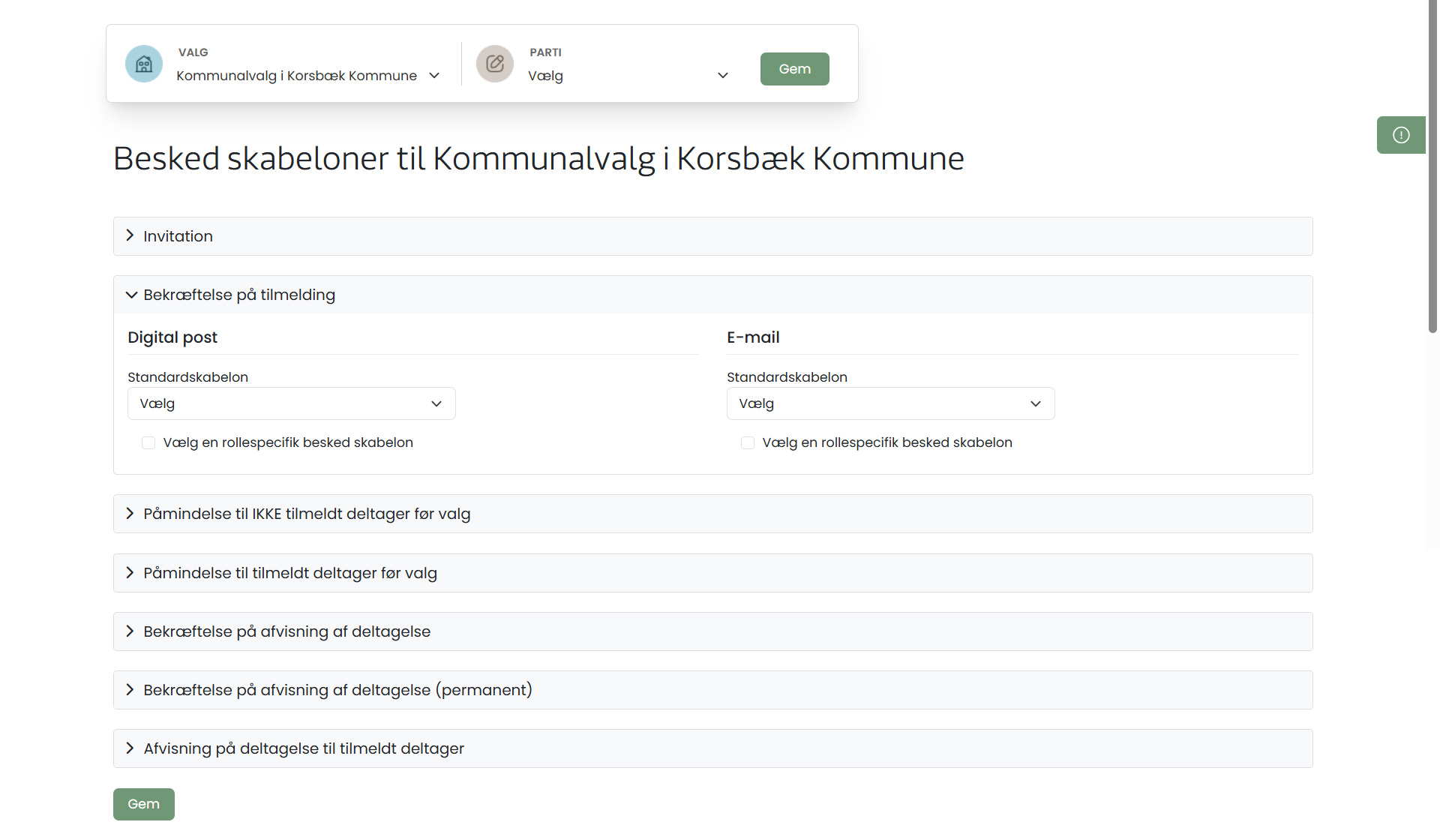Expand Påmindelse til tilmeldt deltager før valg

coord(290,573)
